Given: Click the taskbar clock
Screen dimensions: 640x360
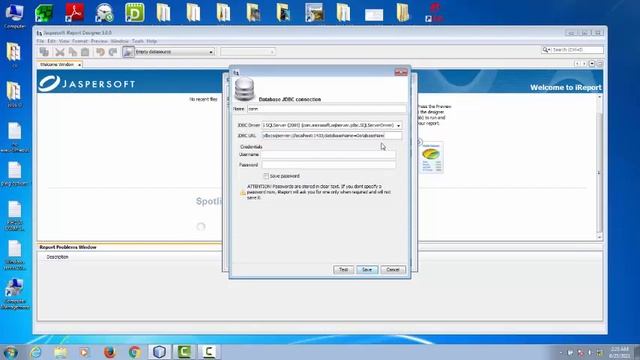Looking at the screenshot, I should [x=619, y=352].
